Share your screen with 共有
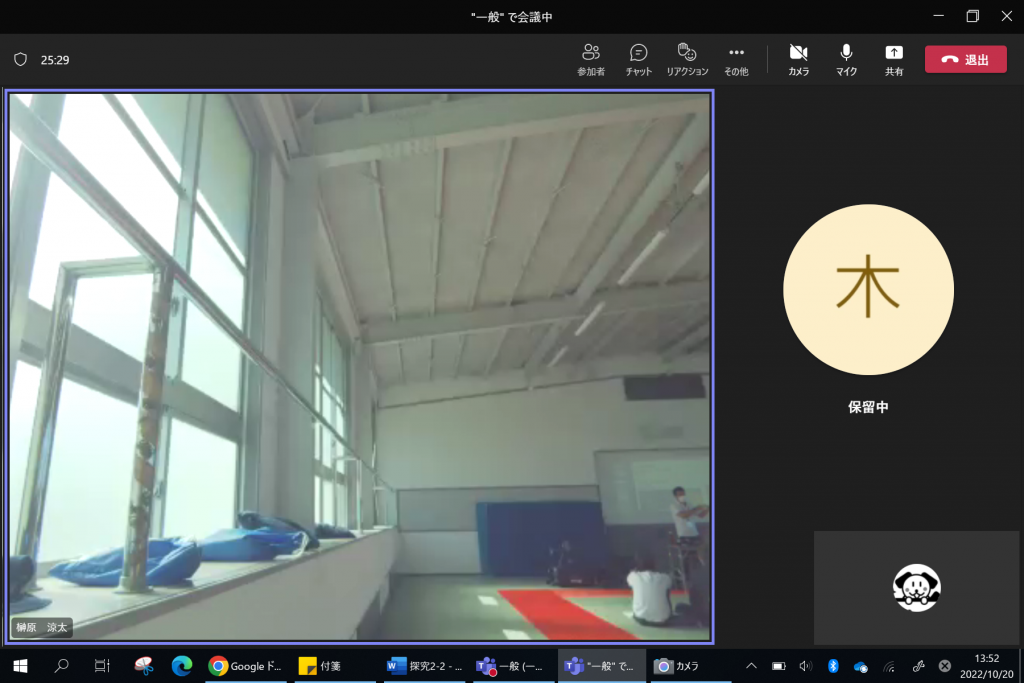Screen dimensions: 1024x683 click(x=893, y=59)
